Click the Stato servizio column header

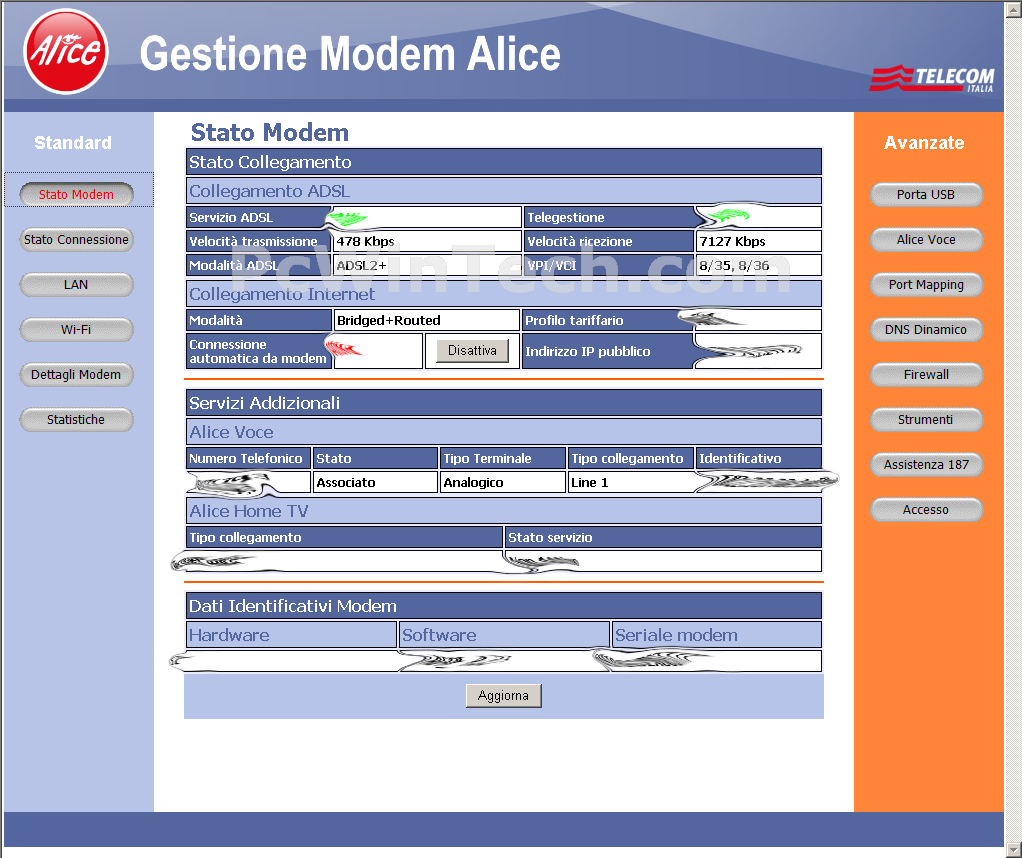[663, 537]
